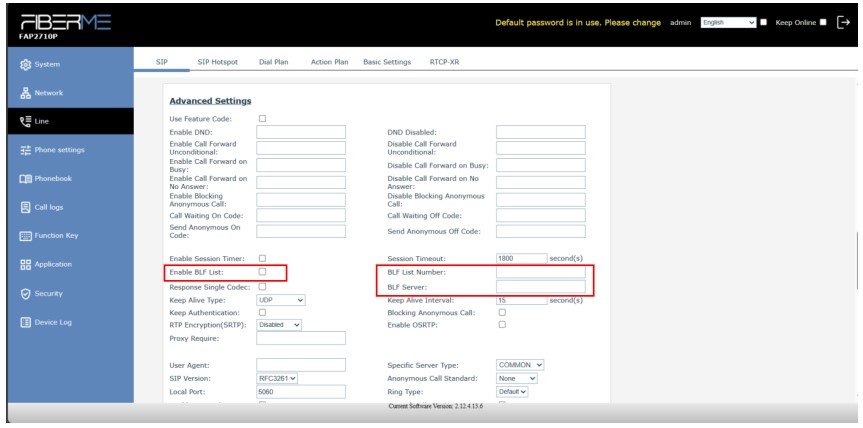Open the System section gear icon

tap(25, 64)
